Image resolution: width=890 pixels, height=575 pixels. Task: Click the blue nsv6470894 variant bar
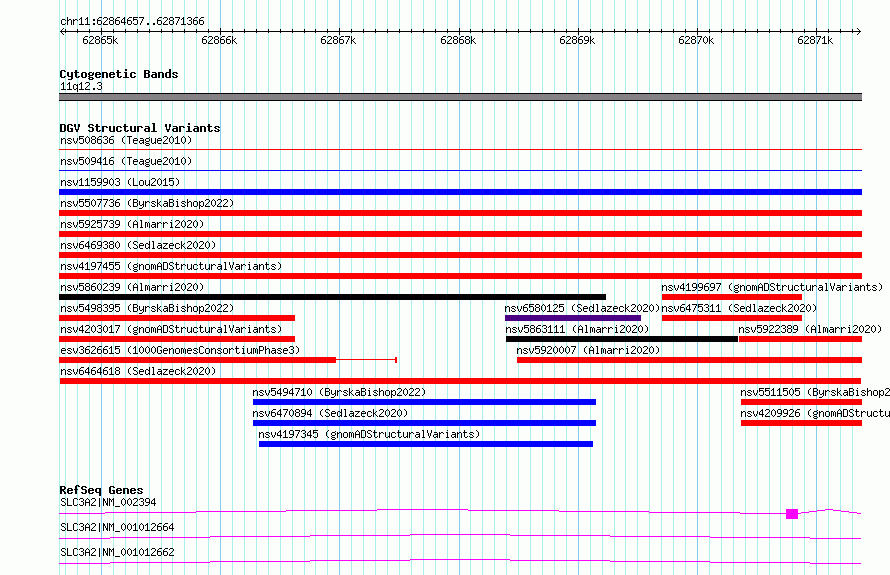(x=425, y=423)
